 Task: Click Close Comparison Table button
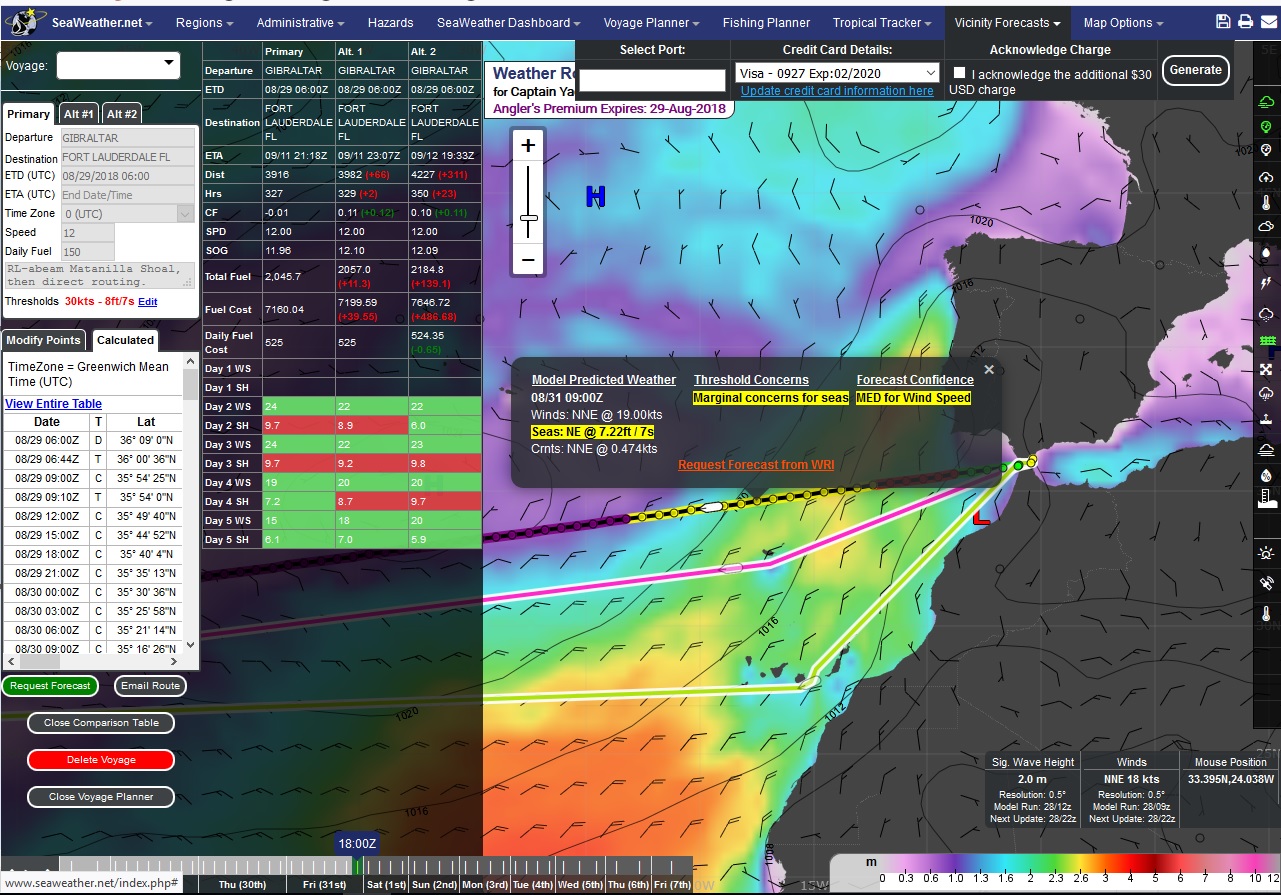[x=101, y=723]
